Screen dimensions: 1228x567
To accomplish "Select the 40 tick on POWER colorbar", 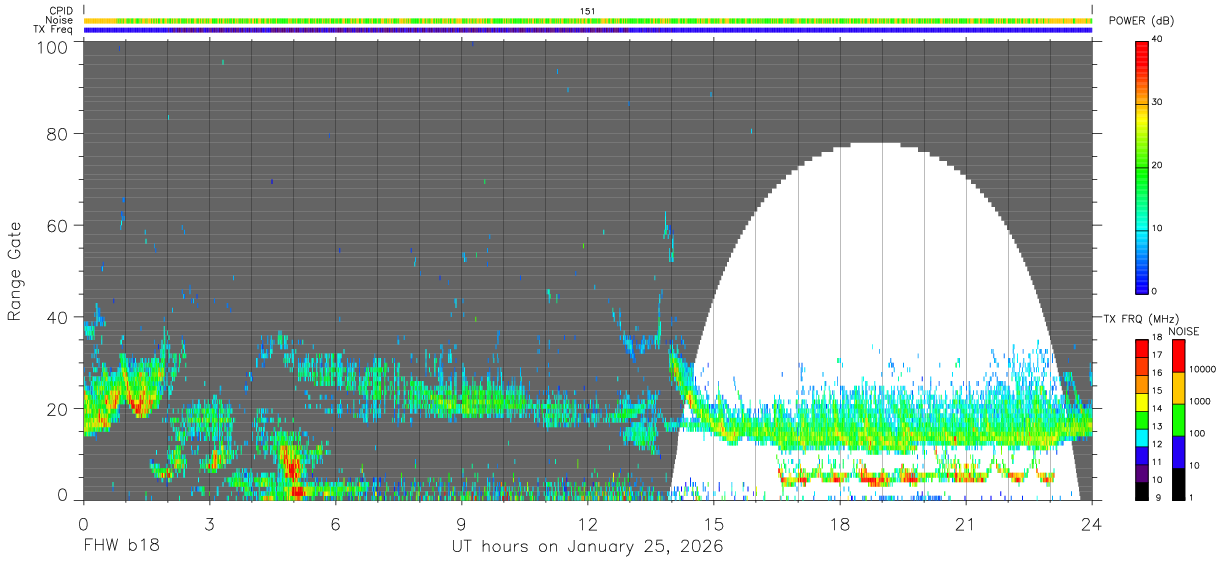I will (x=1158, y=40).
